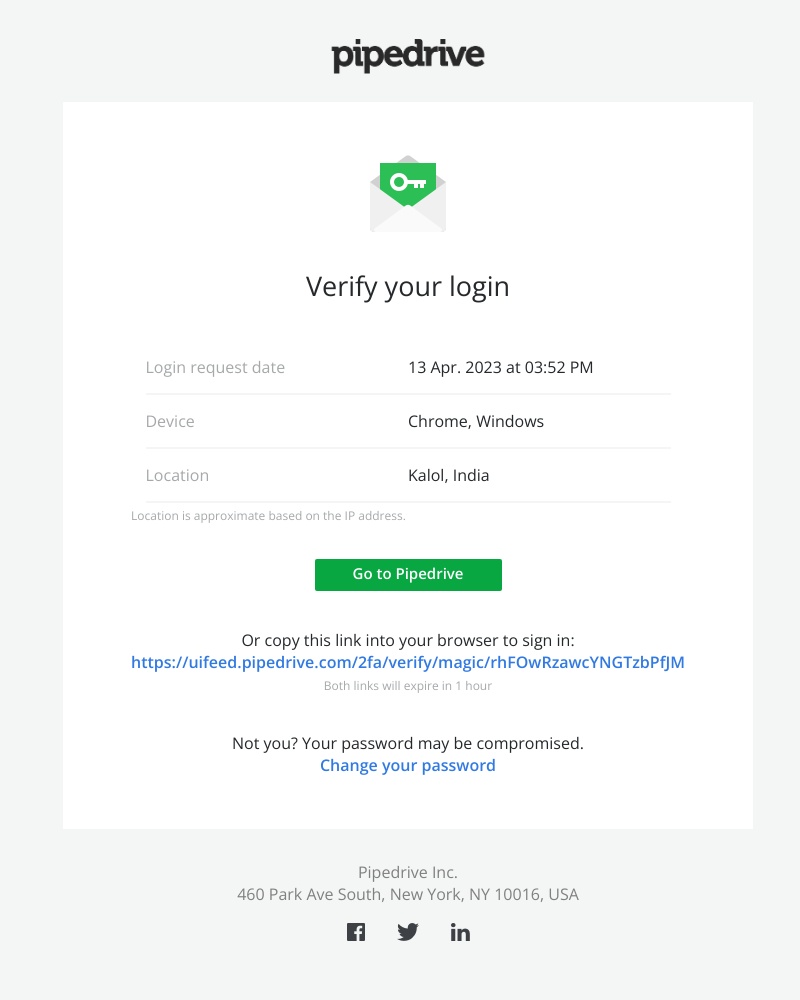
Task: Click the New York address in footer
Action: [x=407, y=894]
